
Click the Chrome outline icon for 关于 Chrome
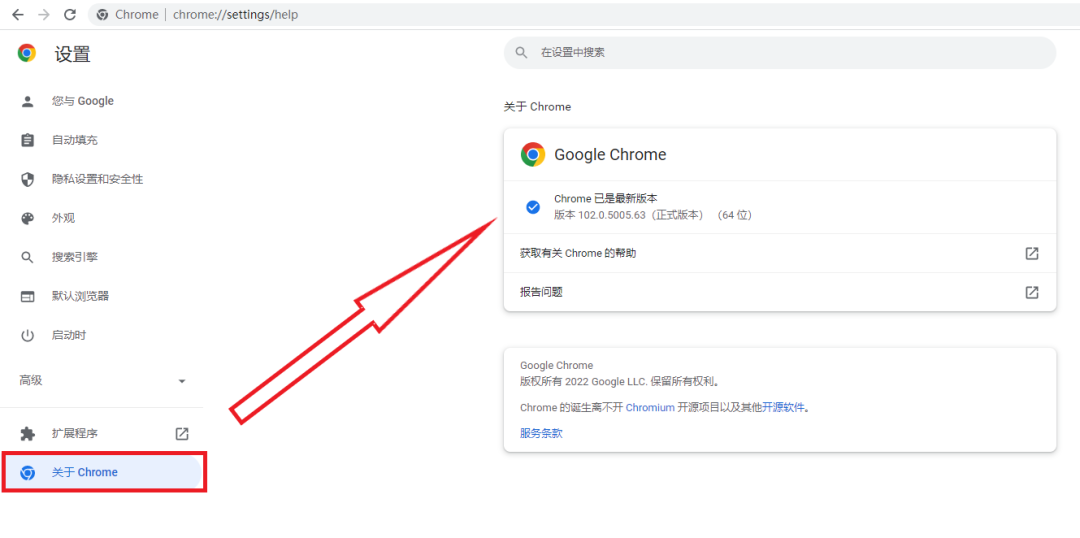tap(27, 473)
